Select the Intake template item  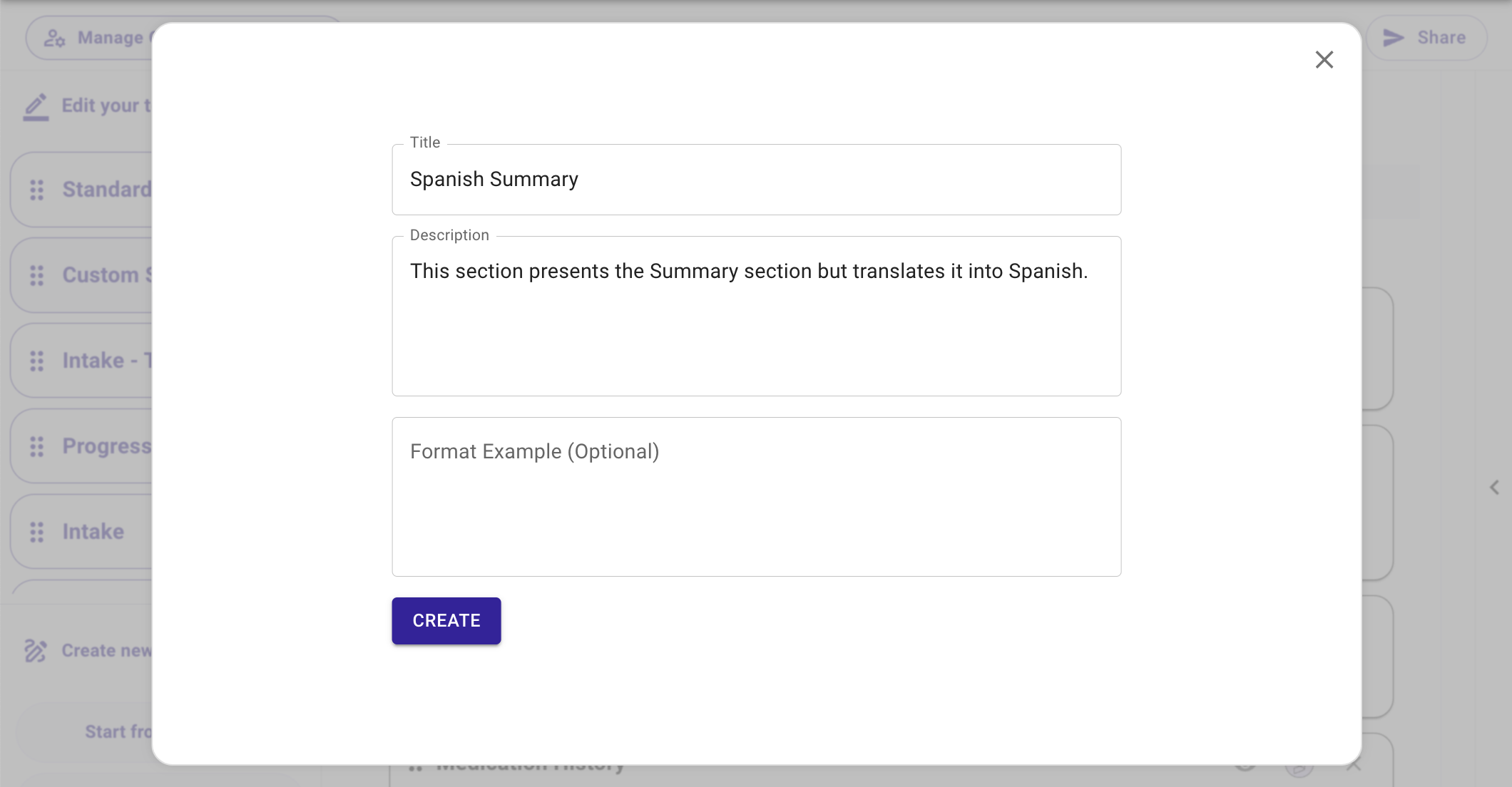(82, 532)
